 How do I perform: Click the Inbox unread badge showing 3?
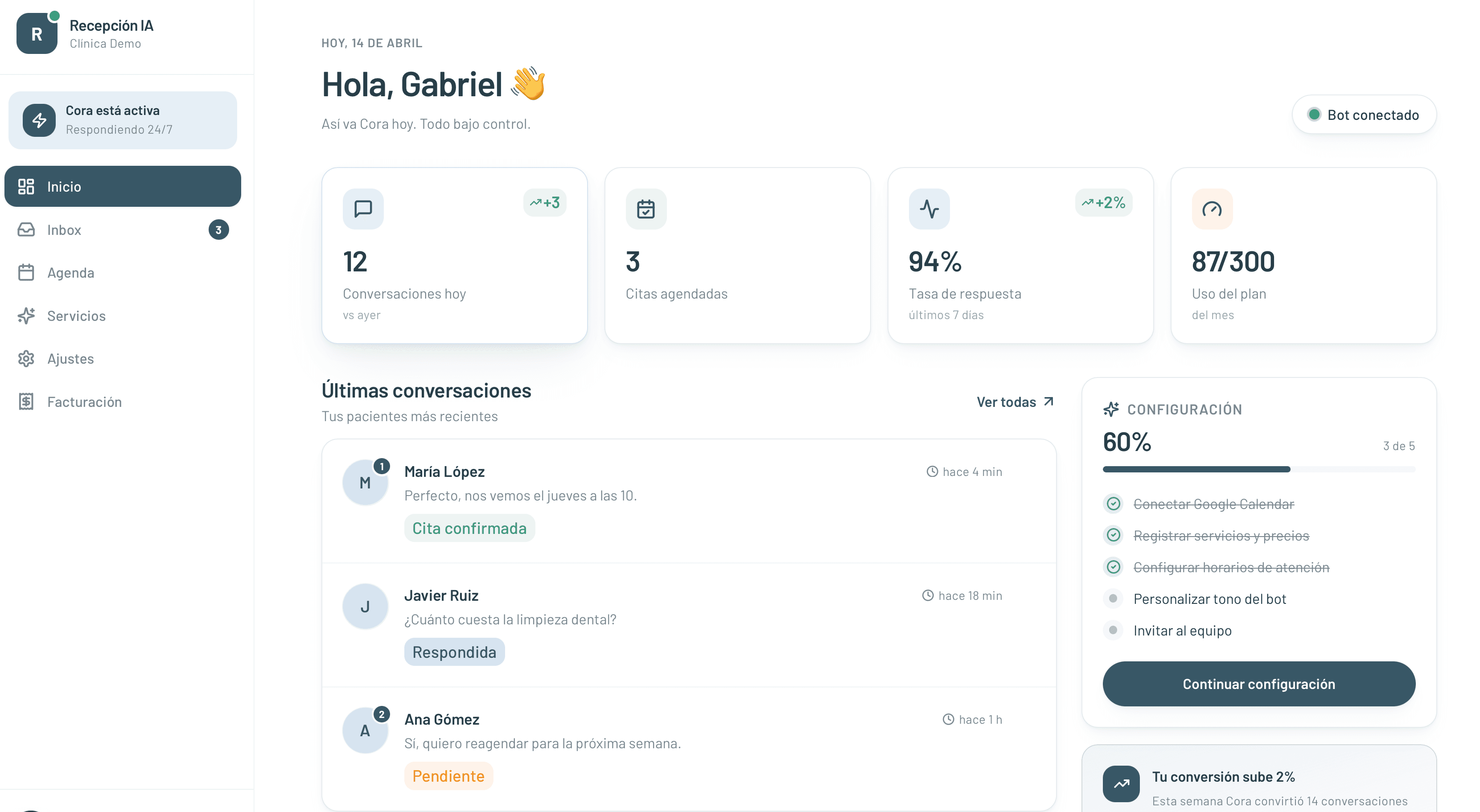[x=218, y=230]
